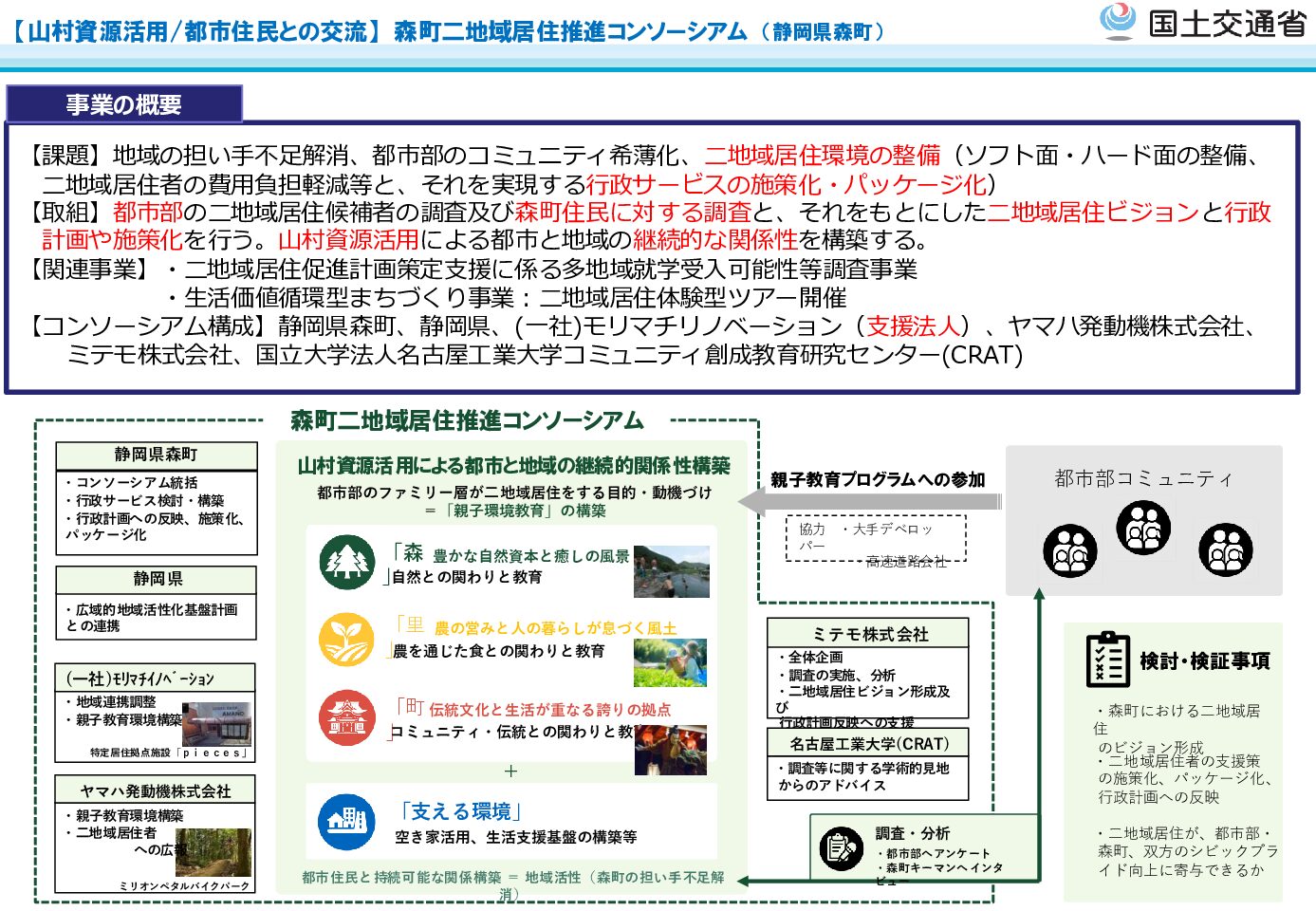This screenshot has width=1316, height=911.
Task: Select the 事業の概要 header tab
Action: pyautogui.click(x=124, y=104)
